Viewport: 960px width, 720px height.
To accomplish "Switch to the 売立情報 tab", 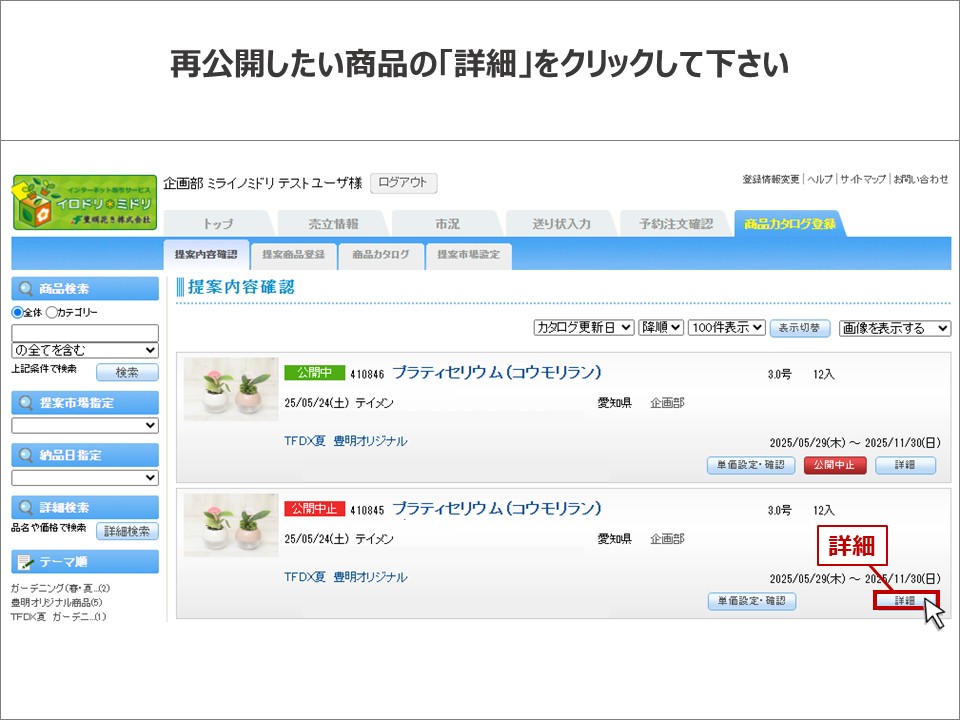I will click(x=332, y=224).
